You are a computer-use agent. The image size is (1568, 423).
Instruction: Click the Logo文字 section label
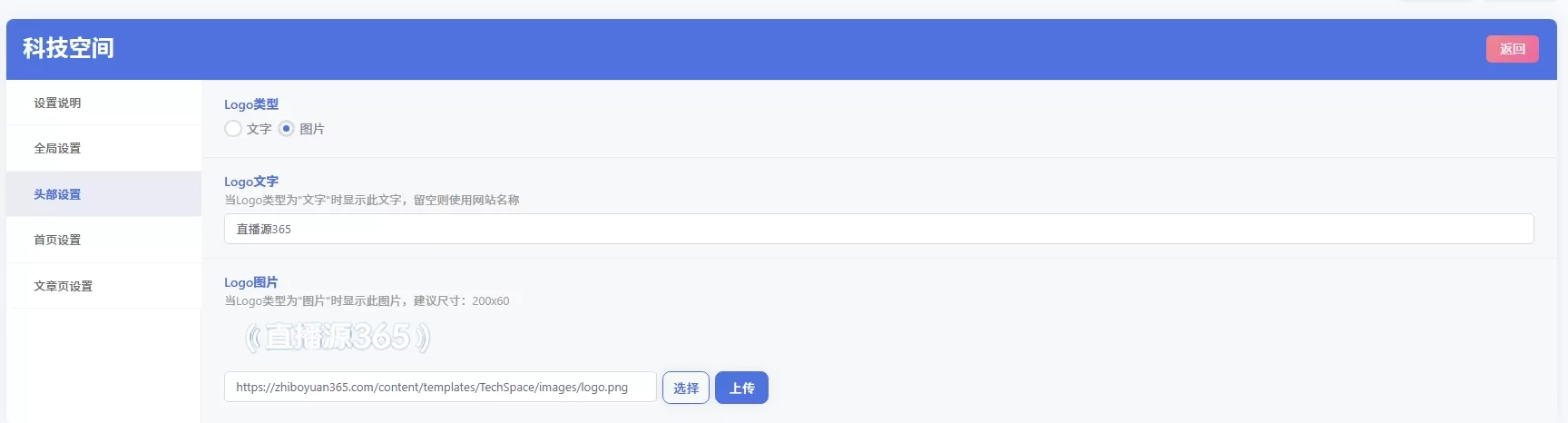coord(251,182)
